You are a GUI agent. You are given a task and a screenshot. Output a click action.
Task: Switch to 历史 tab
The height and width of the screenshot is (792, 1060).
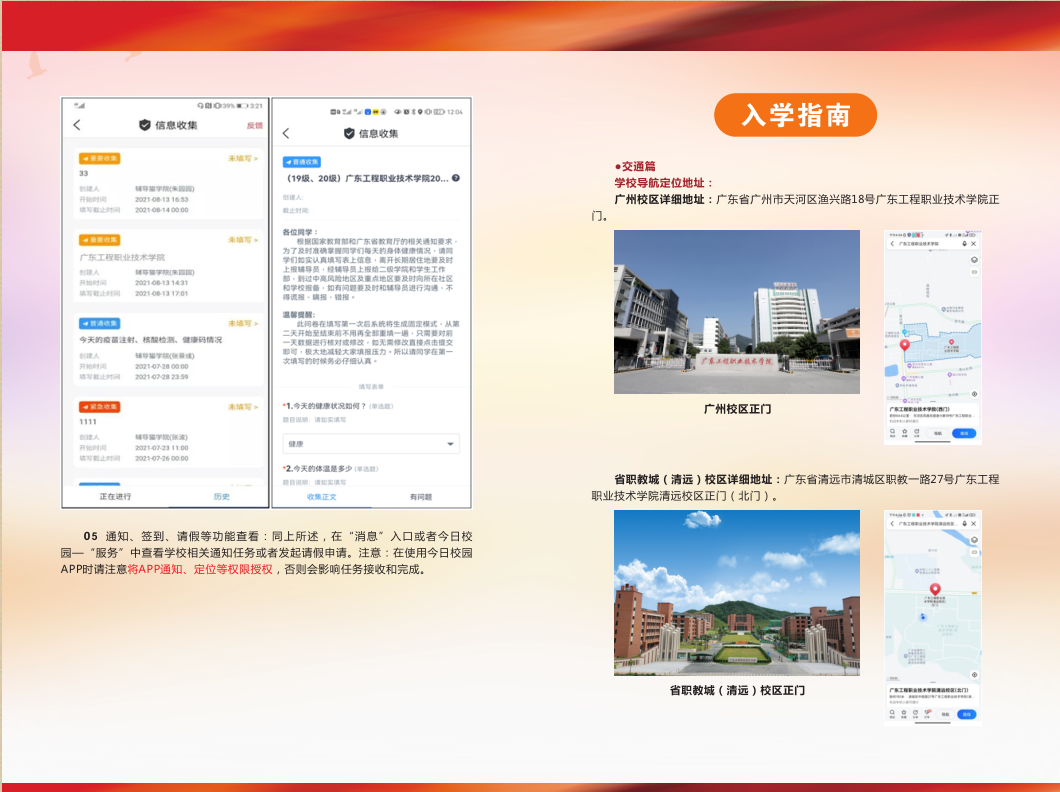[221, 496]
